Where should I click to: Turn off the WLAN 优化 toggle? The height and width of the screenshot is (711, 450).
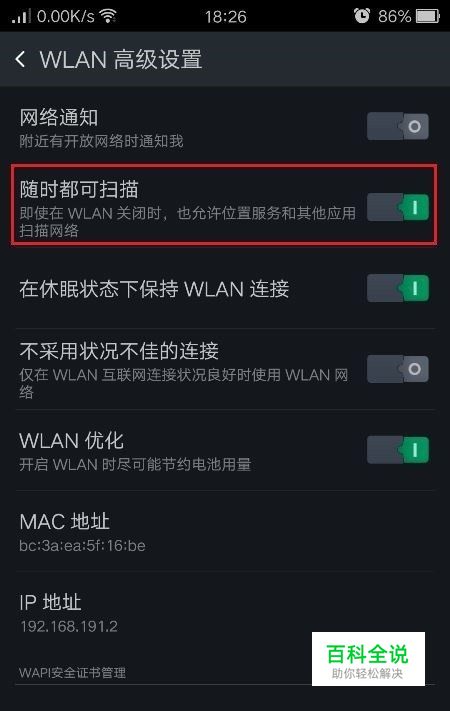(398, 450)
